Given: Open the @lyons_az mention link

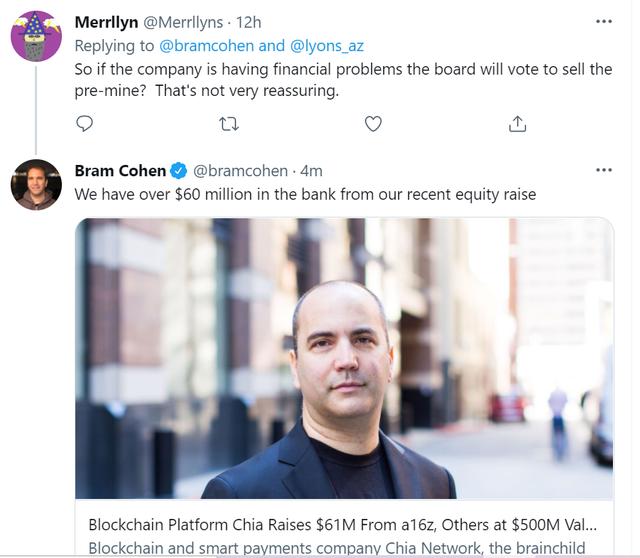Looking at the screenshot, I should click(x=327, y=46).
